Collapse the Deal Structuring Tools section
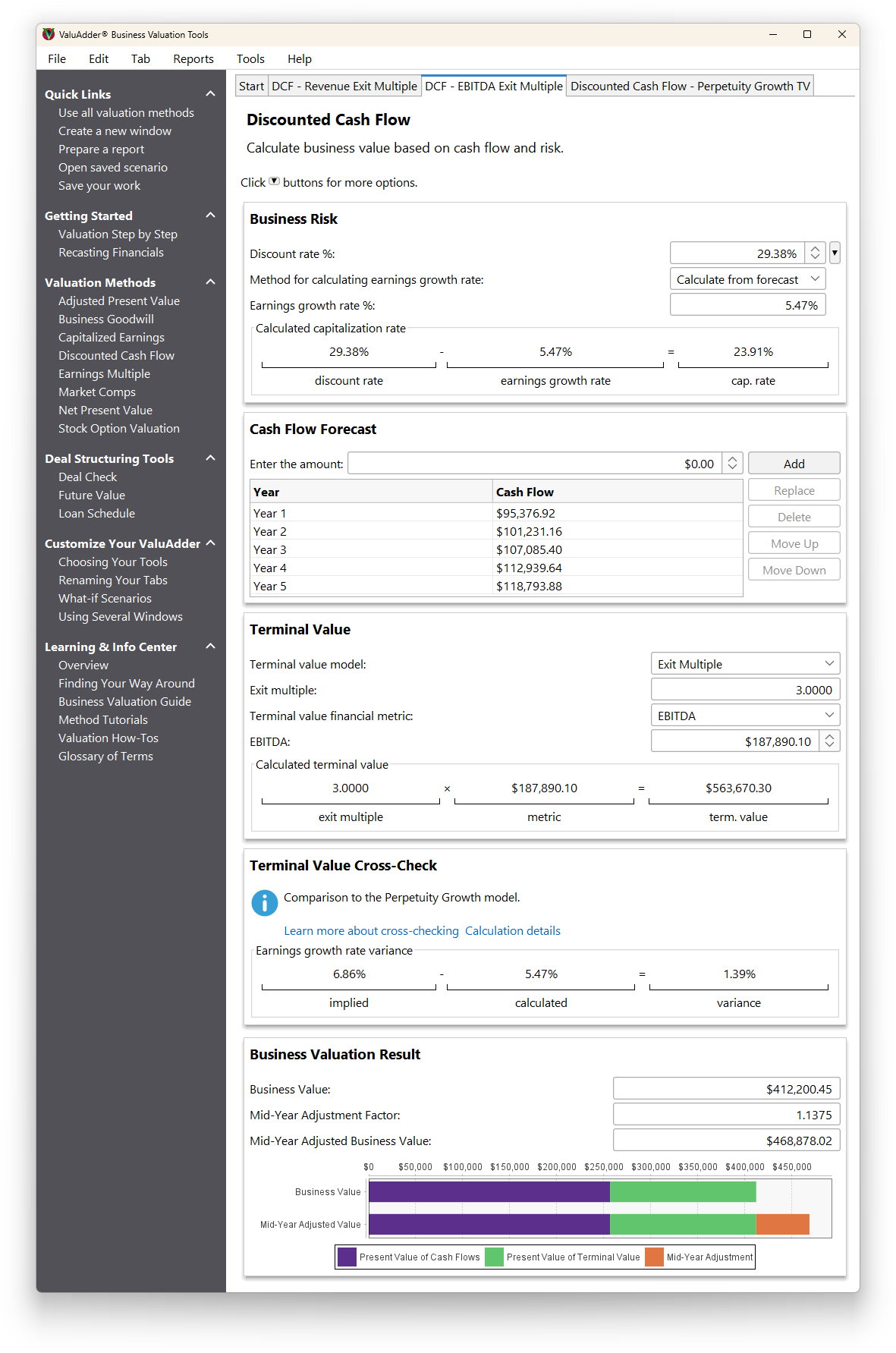 [x=210, y=458]
